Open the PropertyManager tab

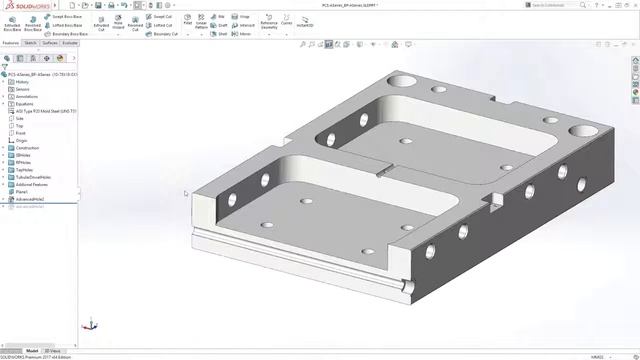(20, 58)
